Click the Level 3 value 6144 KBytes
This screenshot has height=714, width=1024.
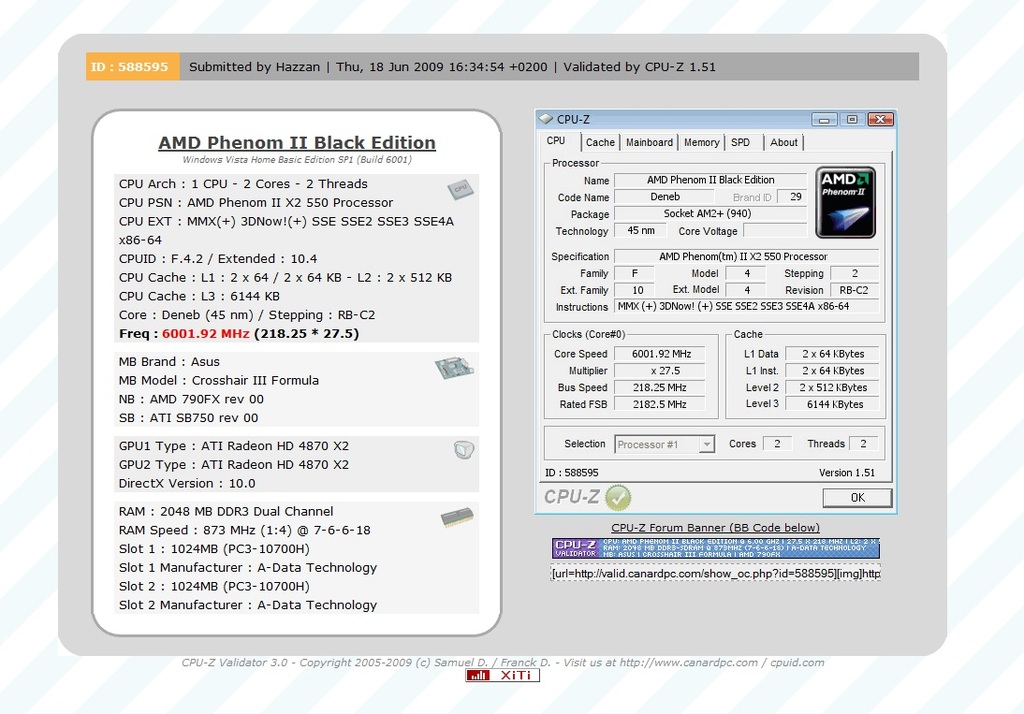click(x=833, y=405)
